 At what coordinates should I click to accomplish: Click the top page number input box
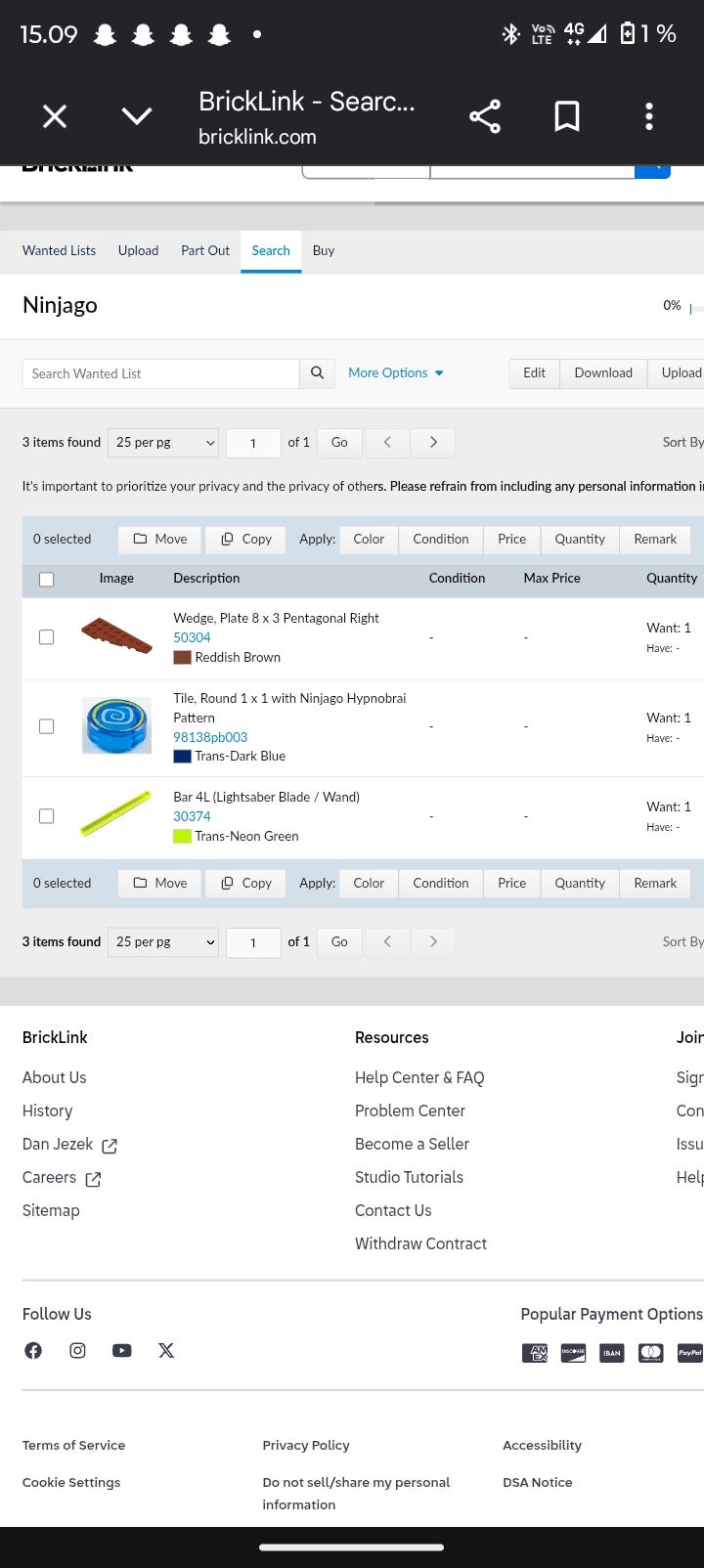(253, 443)
